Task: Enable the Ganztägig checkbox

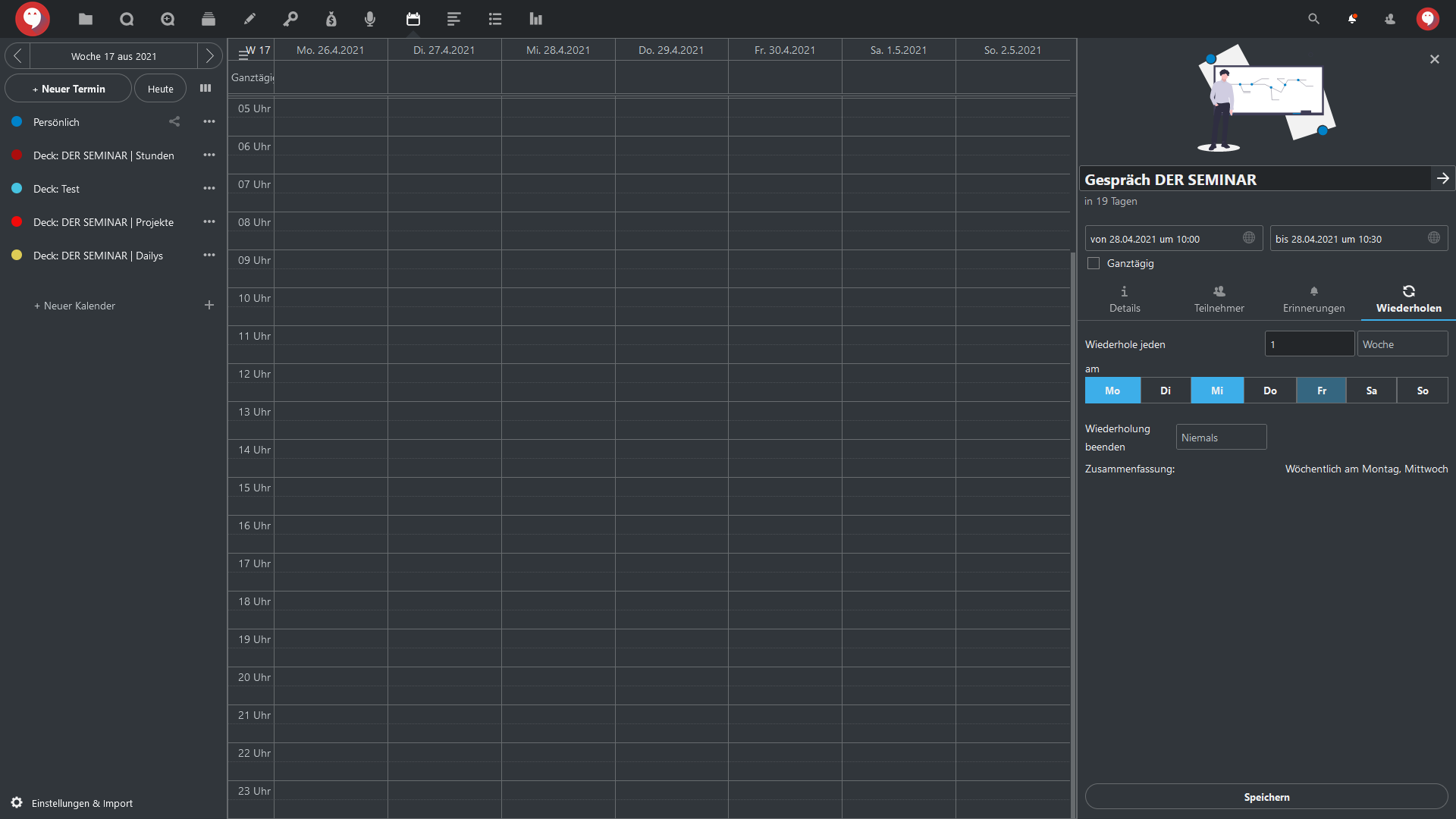Action: click(x=1094, y=263)
